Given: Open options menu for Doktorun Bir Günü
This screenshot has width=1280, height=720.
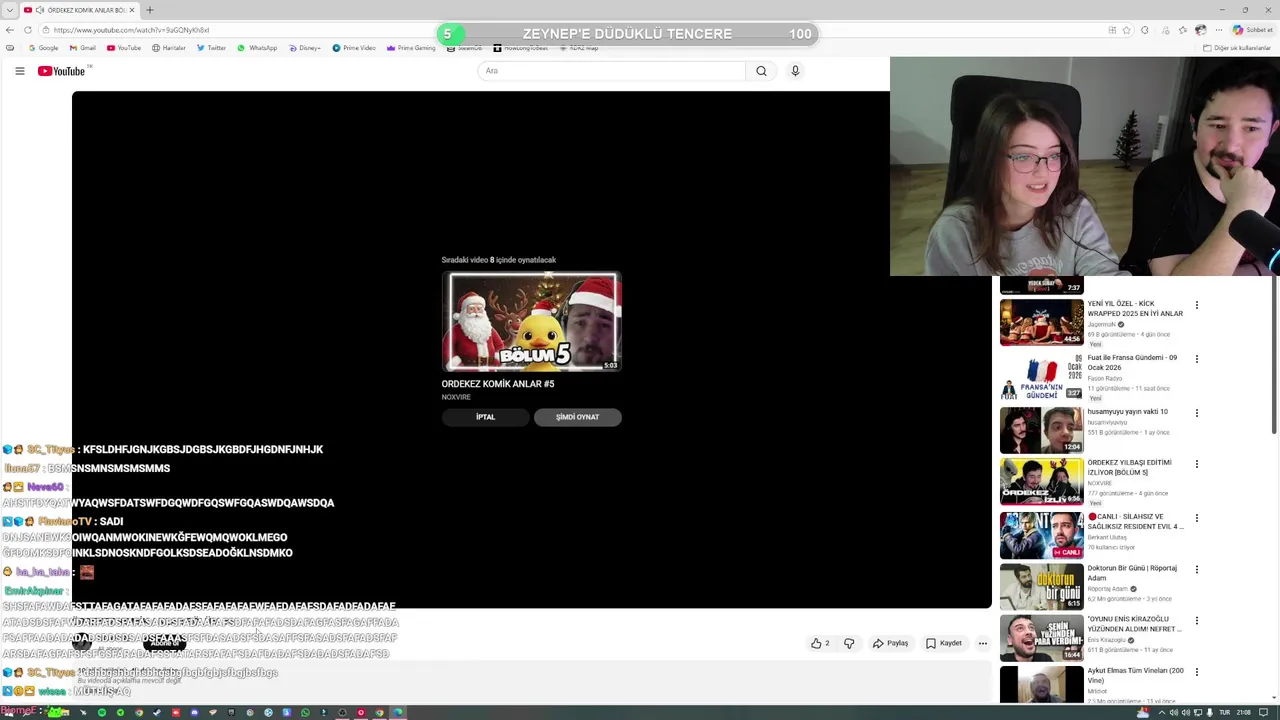Looking at the screenshot, I should [1196, 570].
